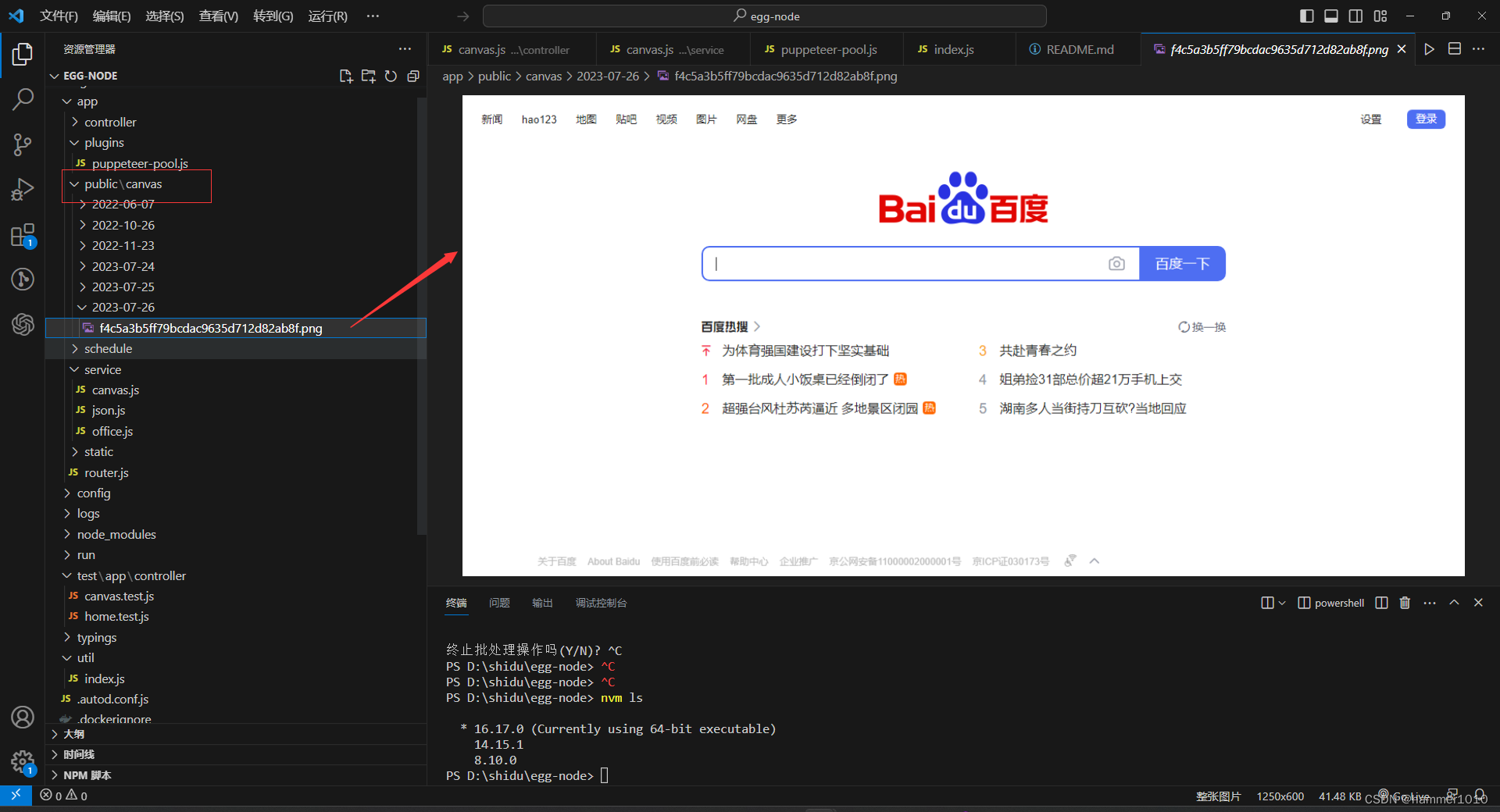
Task: Close the terminal panel
Action: (x=1478, y=603)
